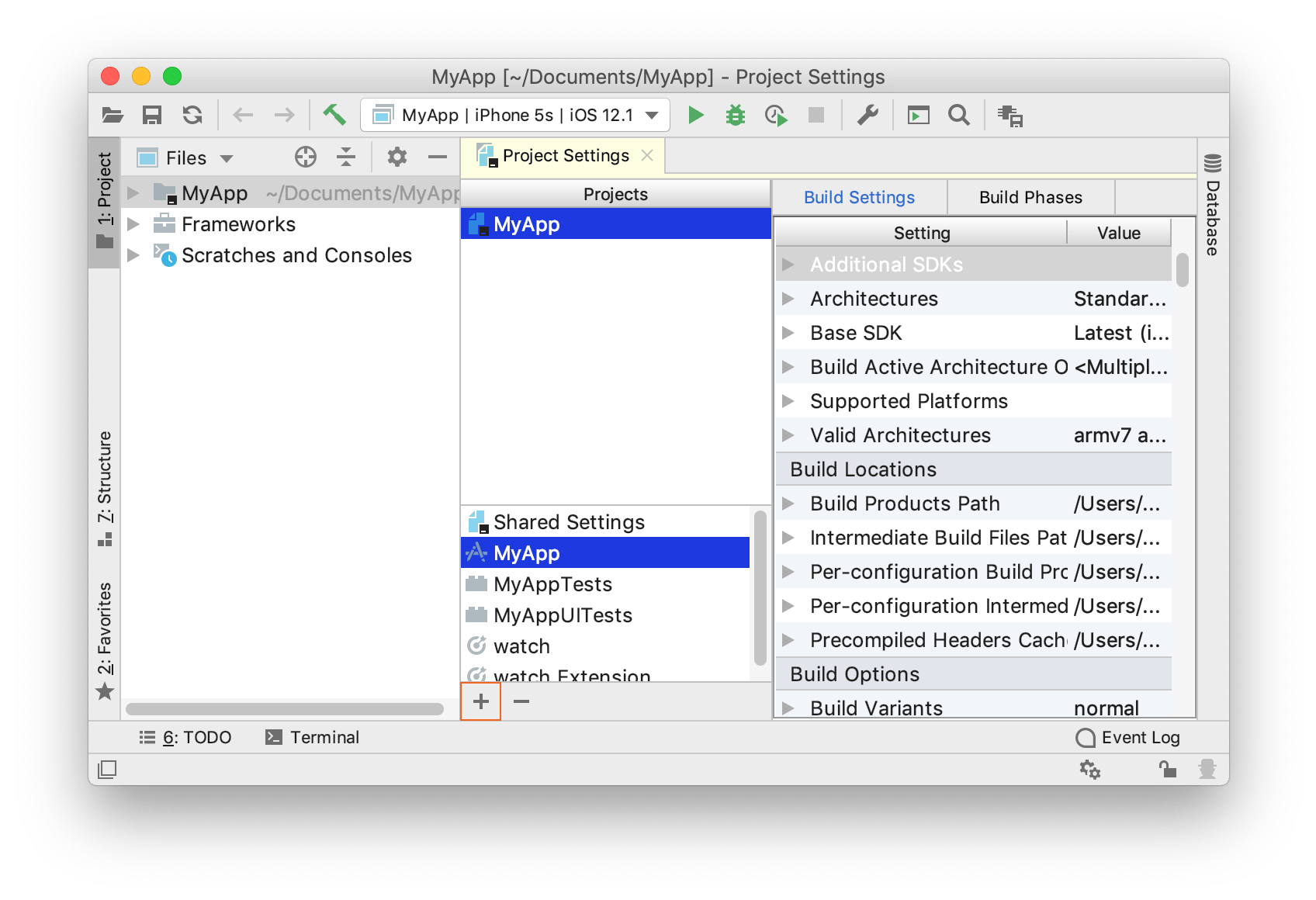Screen dimensions: 1316x900
Task: Open the run anything console icon
Action: pos(919,116)
